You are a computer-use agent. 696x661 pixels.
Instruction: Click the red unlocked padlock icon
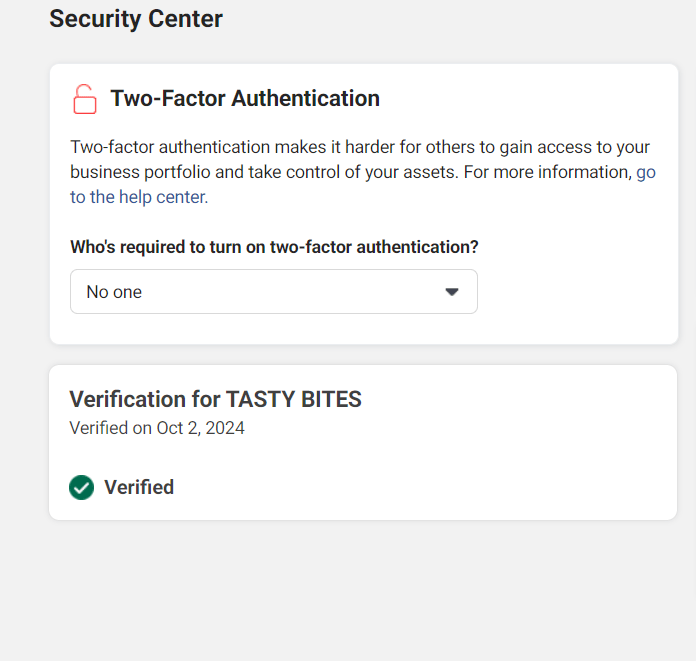pyautogui.click(x=85, y=99)
